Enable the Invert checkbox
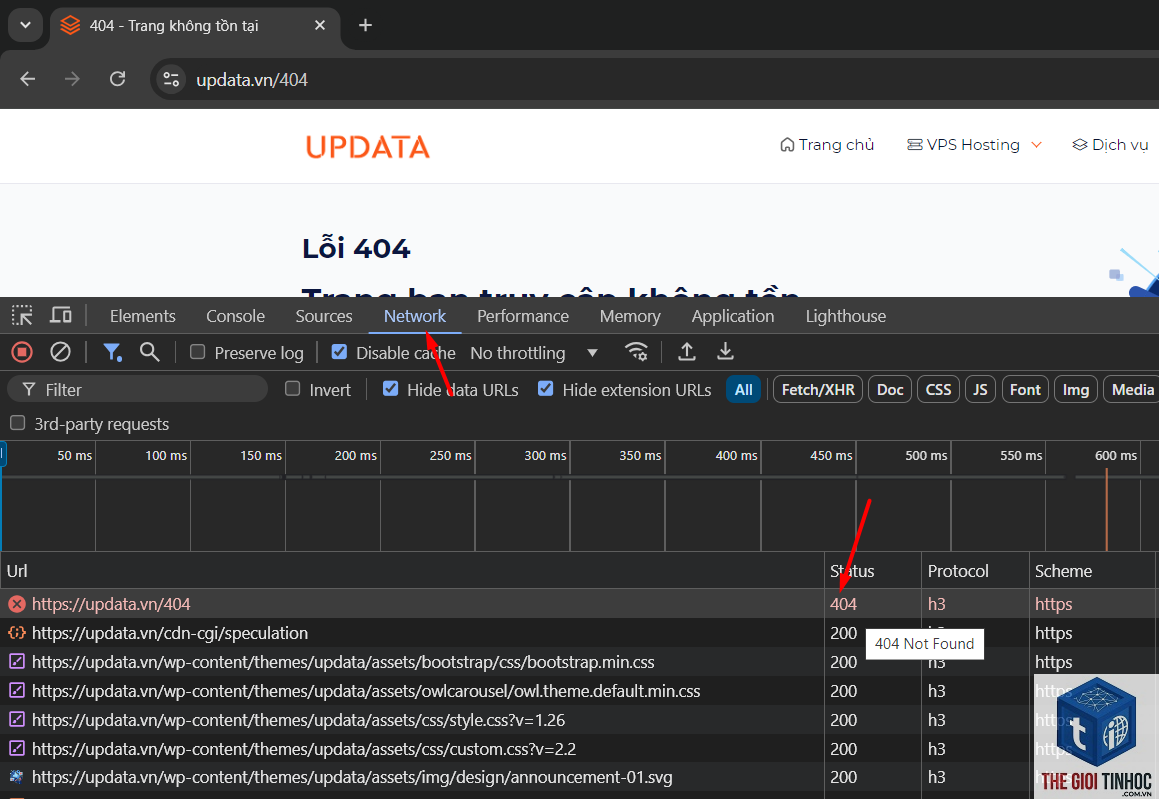 pyautogui.click(x=293, y=389)
